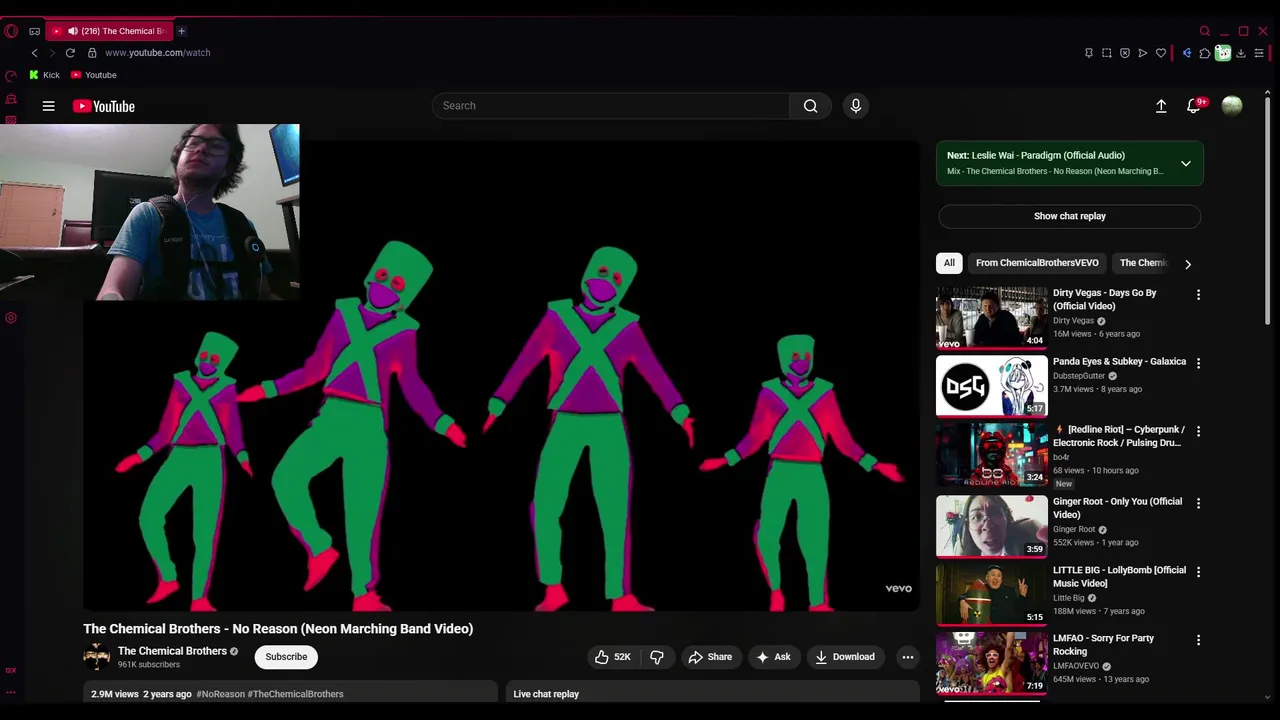Image resolution: width=1280 pixels, height=720 pixels.
Task: Open the Kick bookmark
Action: click(44, 75)
